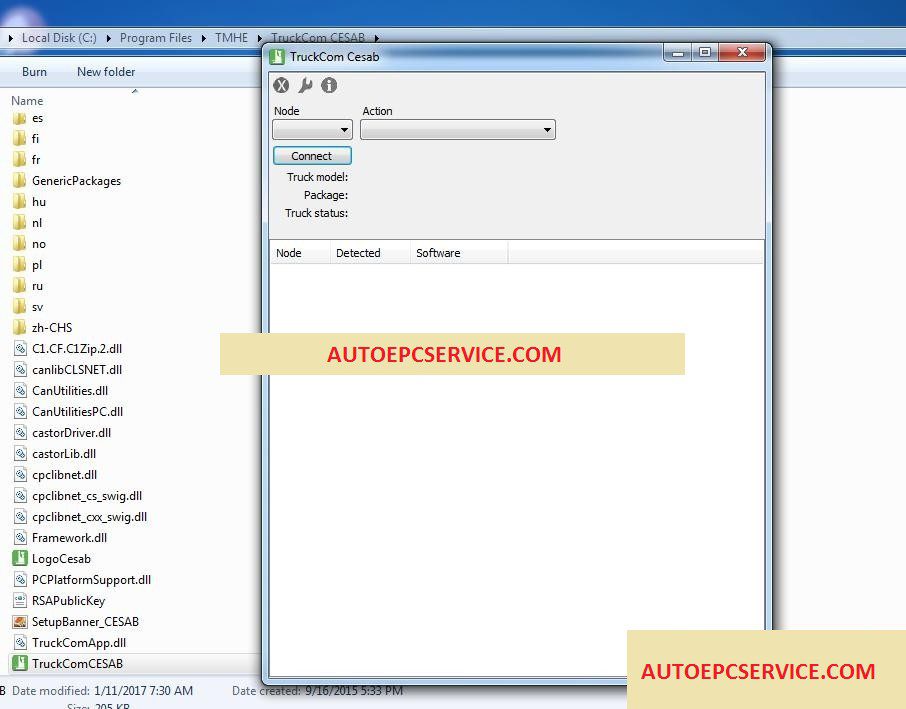
Task: Click the Connect button
Action: tap(312, 156)
